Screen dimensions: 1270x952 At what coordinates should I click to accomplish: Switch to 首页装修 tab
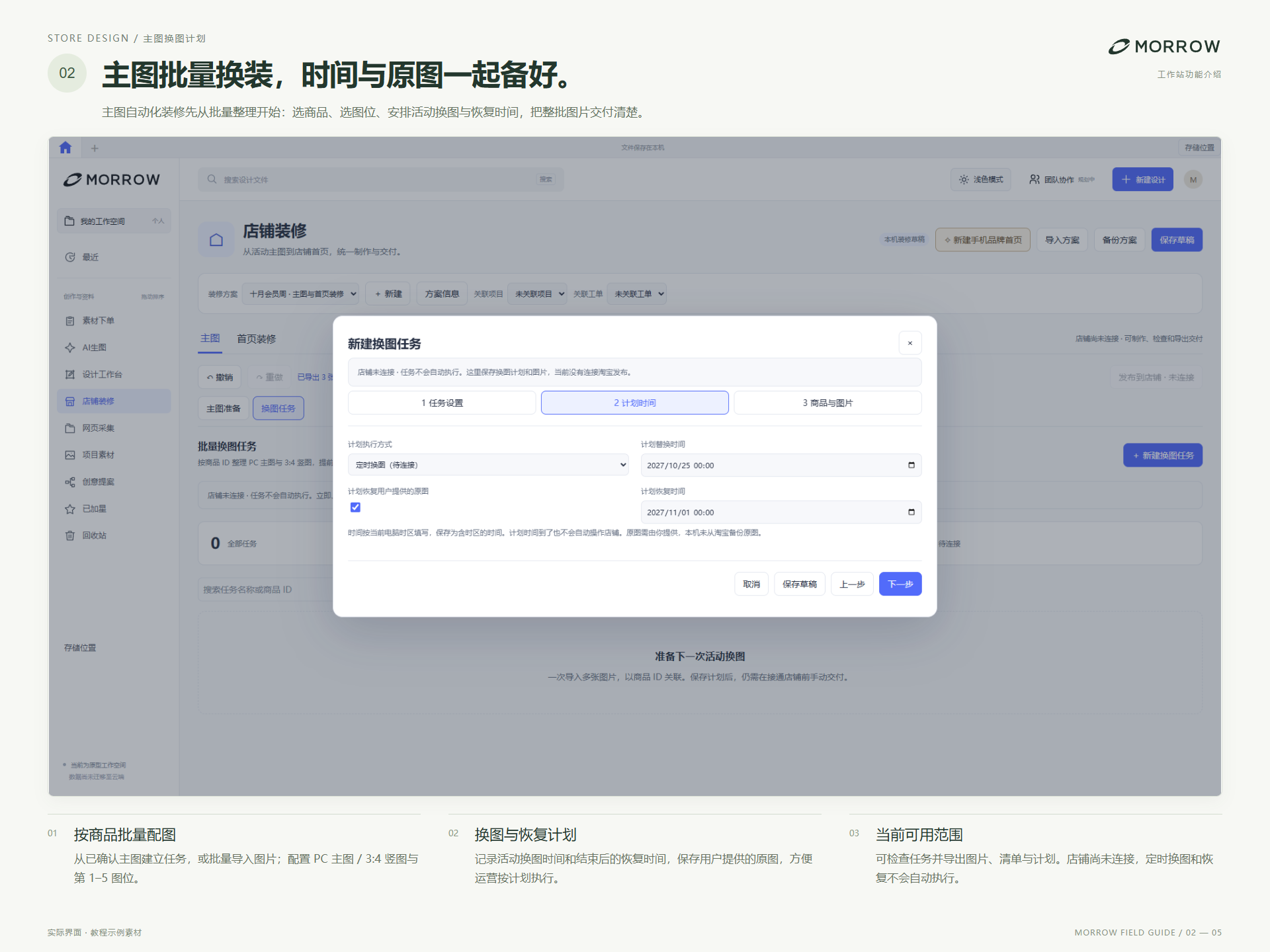(257, 338)
